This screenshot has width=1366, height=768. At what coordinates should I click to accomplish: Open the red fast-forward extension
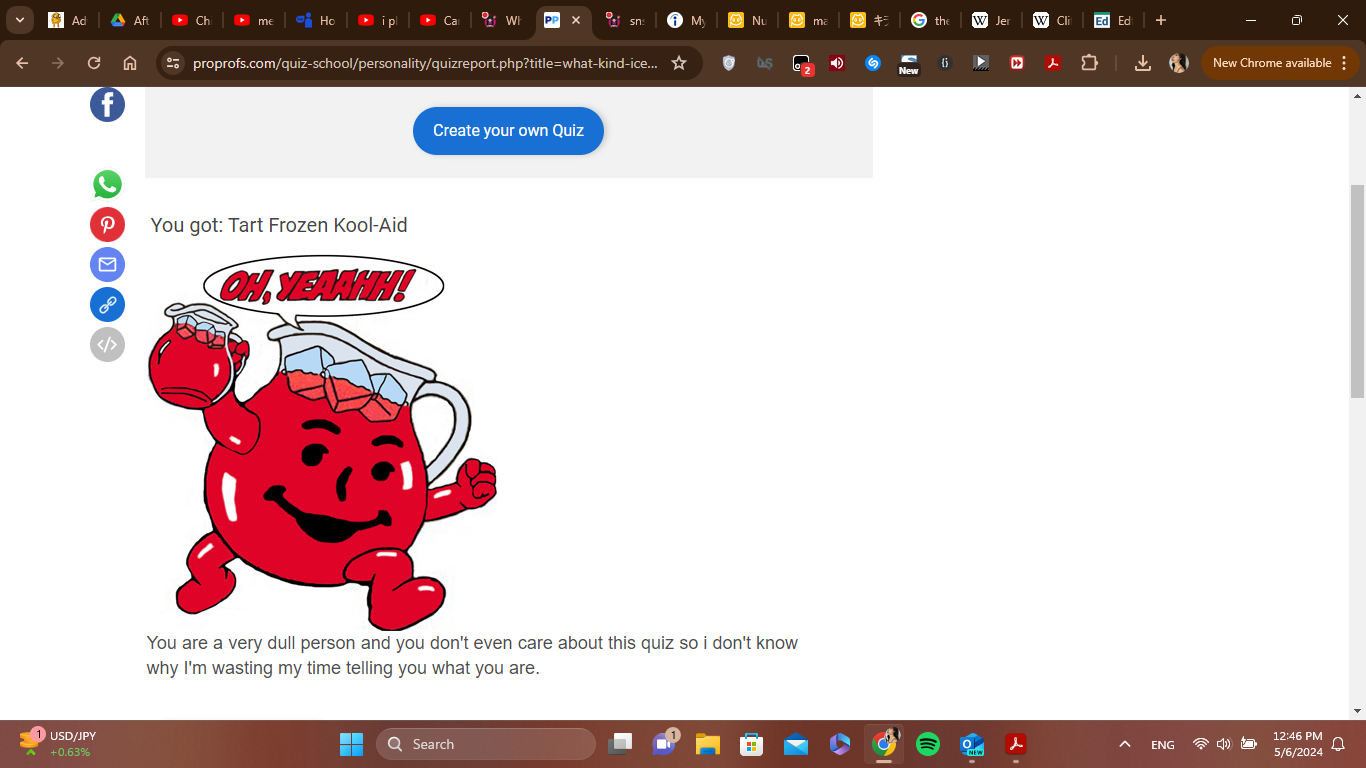[x=1017, y=63]
